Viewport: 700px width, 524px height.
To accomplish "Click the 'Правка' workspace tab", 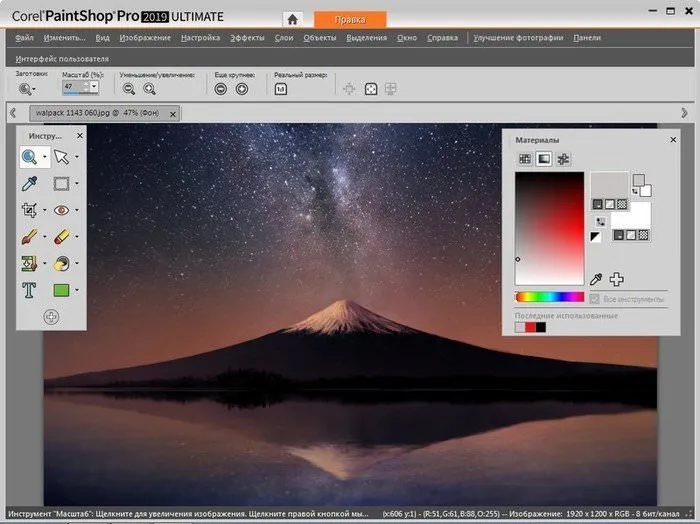I will (349, 19).
